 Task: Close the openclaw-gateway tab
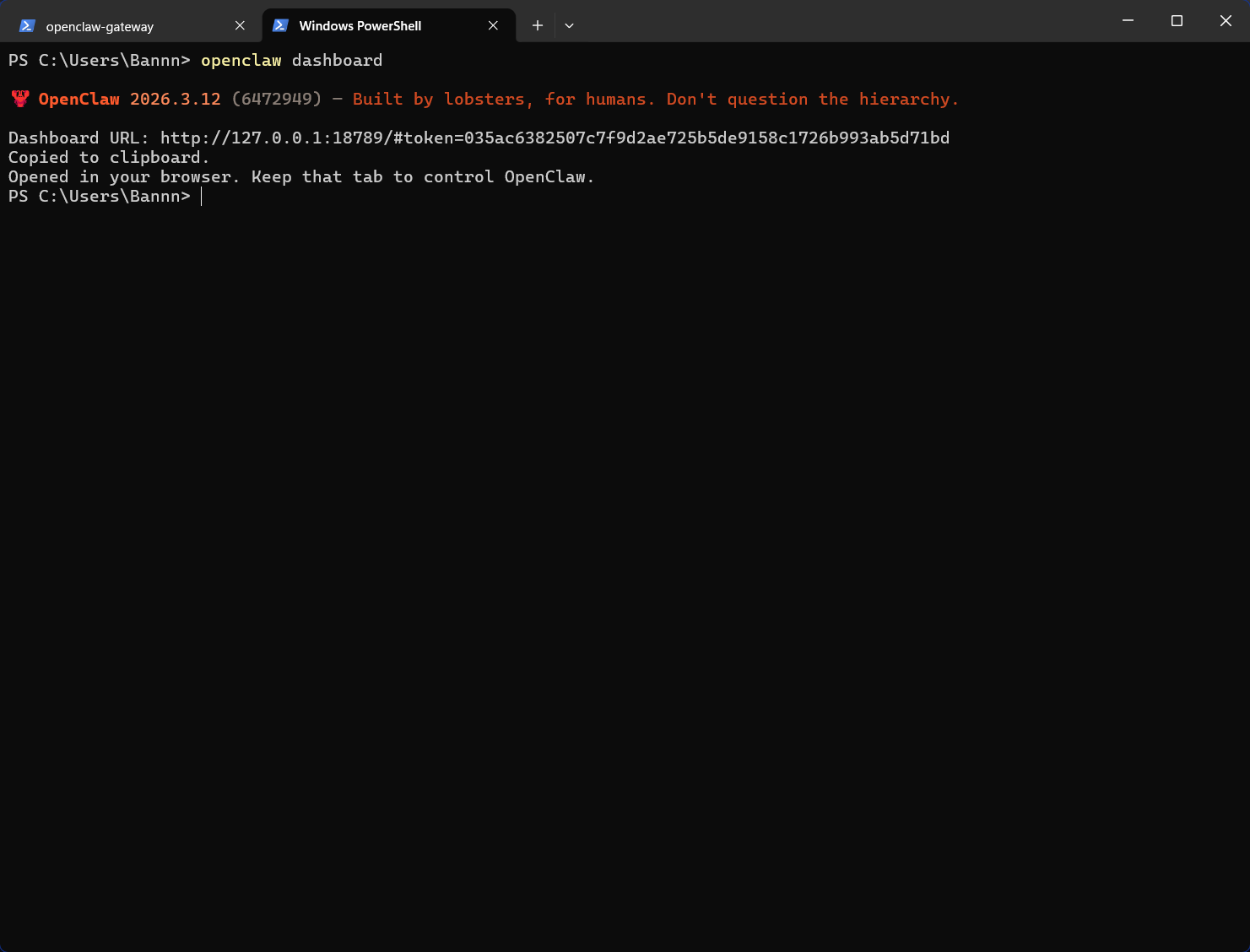click(x=240, y=26)
